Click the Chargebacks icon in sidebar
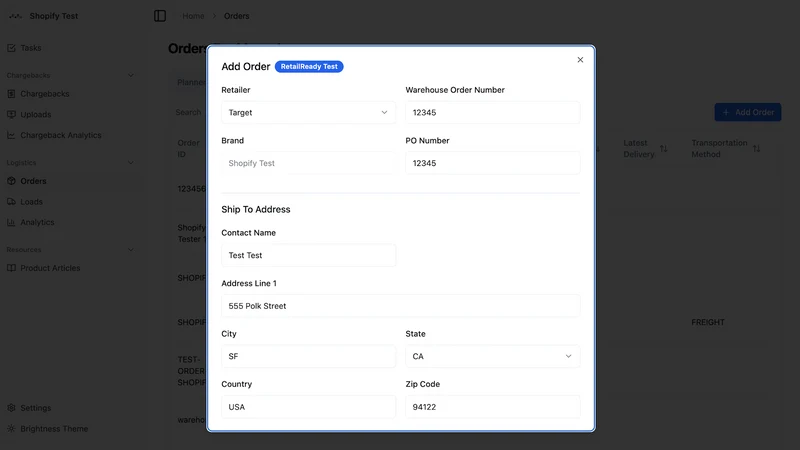Viewport: 800px width, 450px height. point(11,94)
